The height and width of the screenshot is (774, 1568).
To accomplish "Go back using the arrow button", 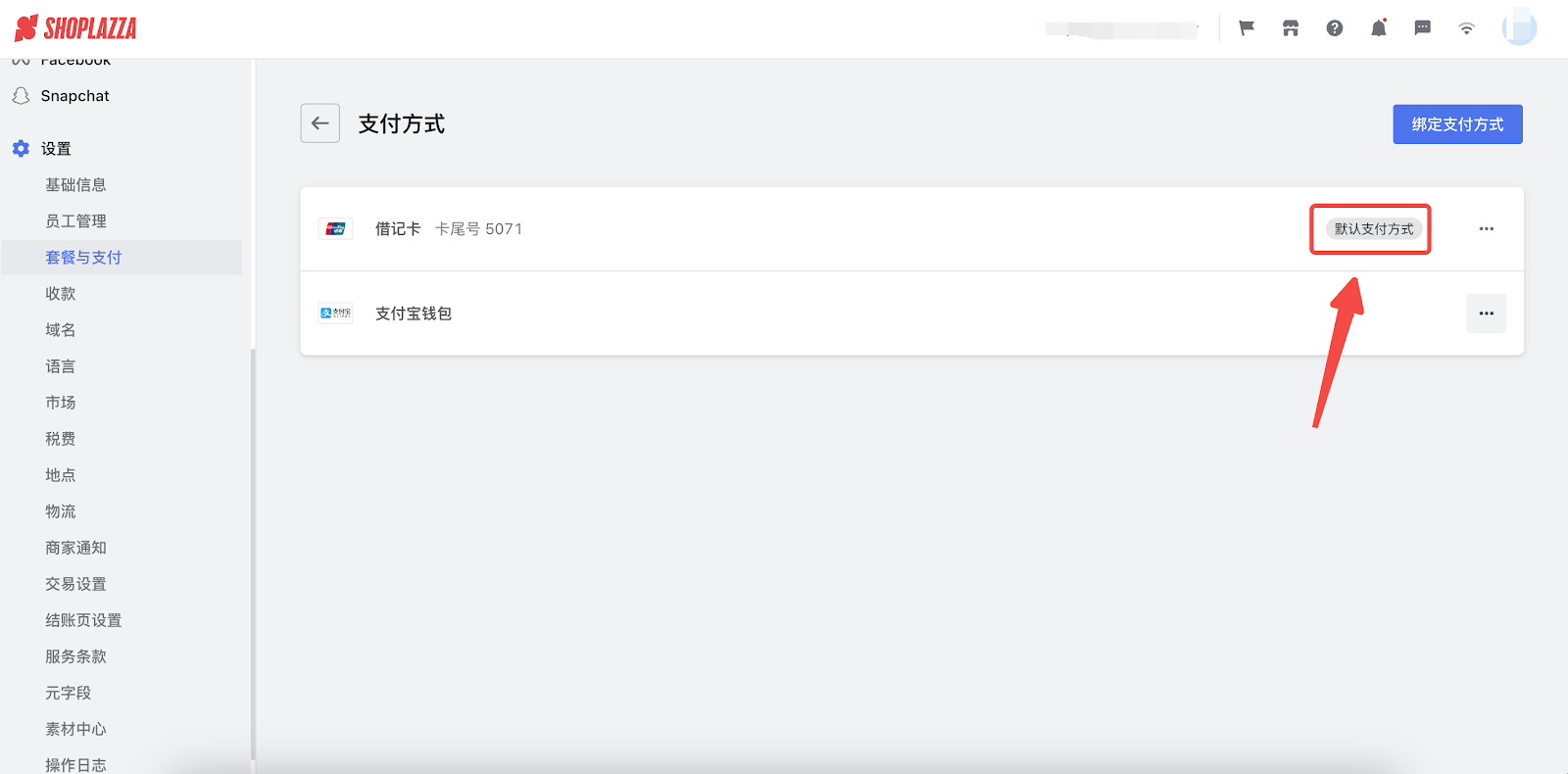I will click(320, 123).
